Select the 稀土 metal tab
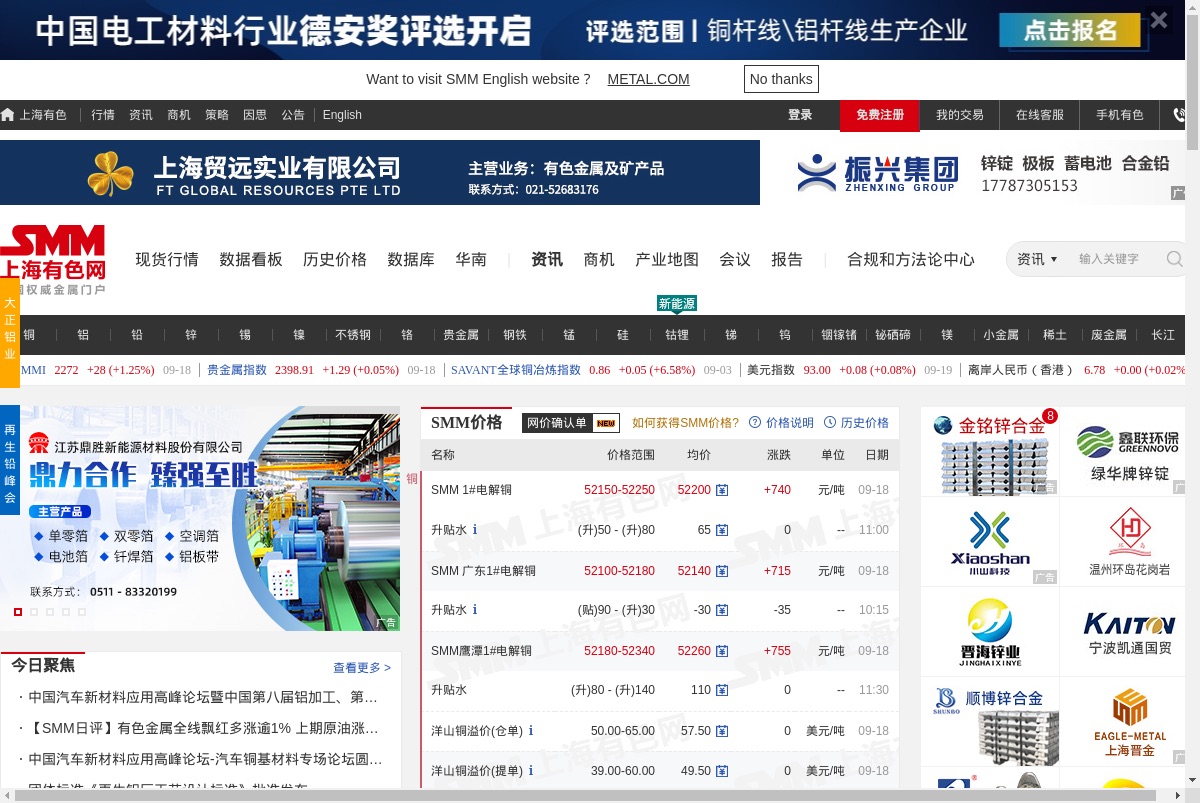 click(1055, 335)
